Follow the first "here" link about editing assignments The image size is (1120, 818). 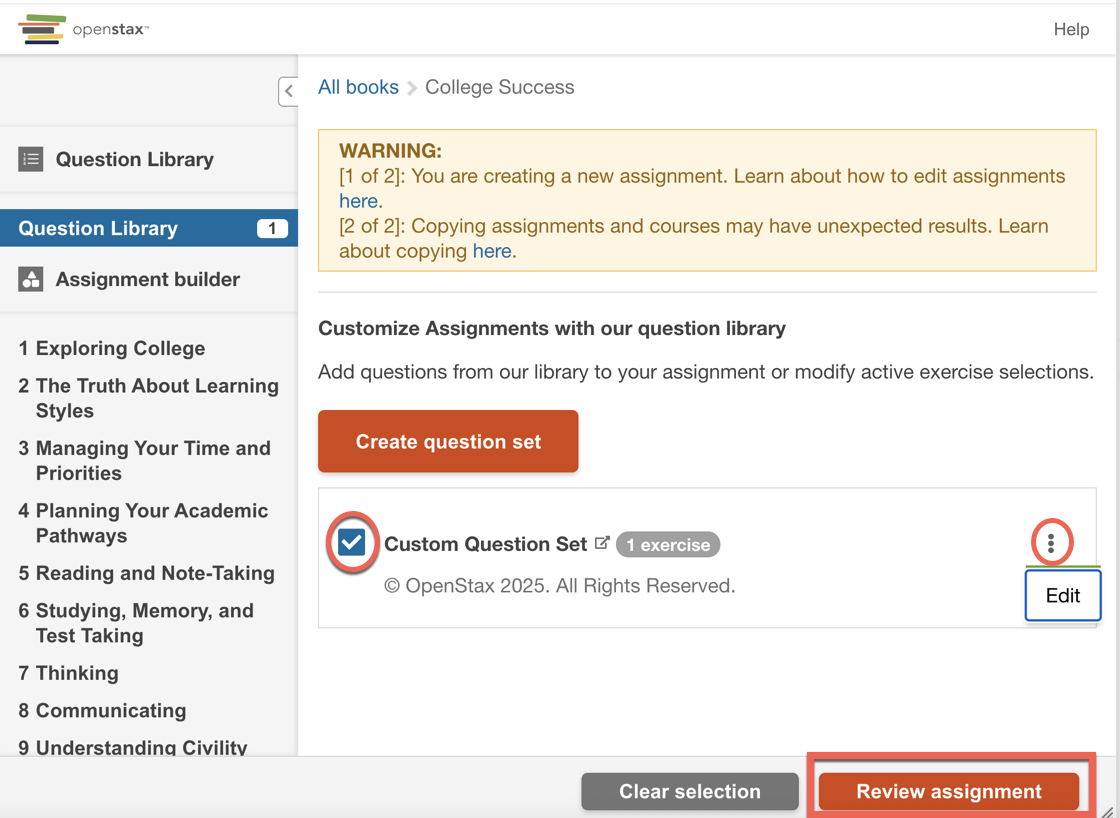coord(358,201)
